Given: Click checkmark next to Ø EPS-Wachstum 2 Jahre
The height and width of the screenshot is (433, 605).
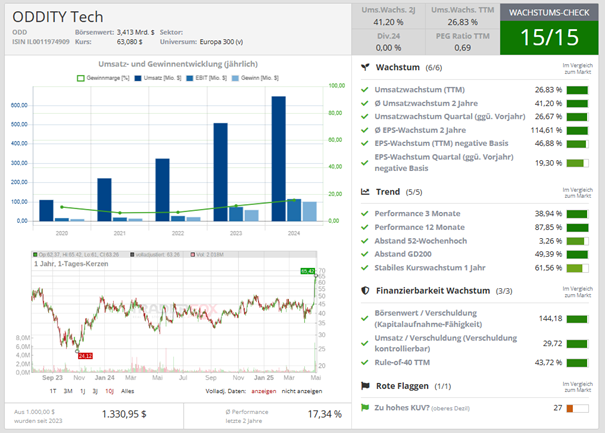Looking at the screenshot, I should pos(365,130).
